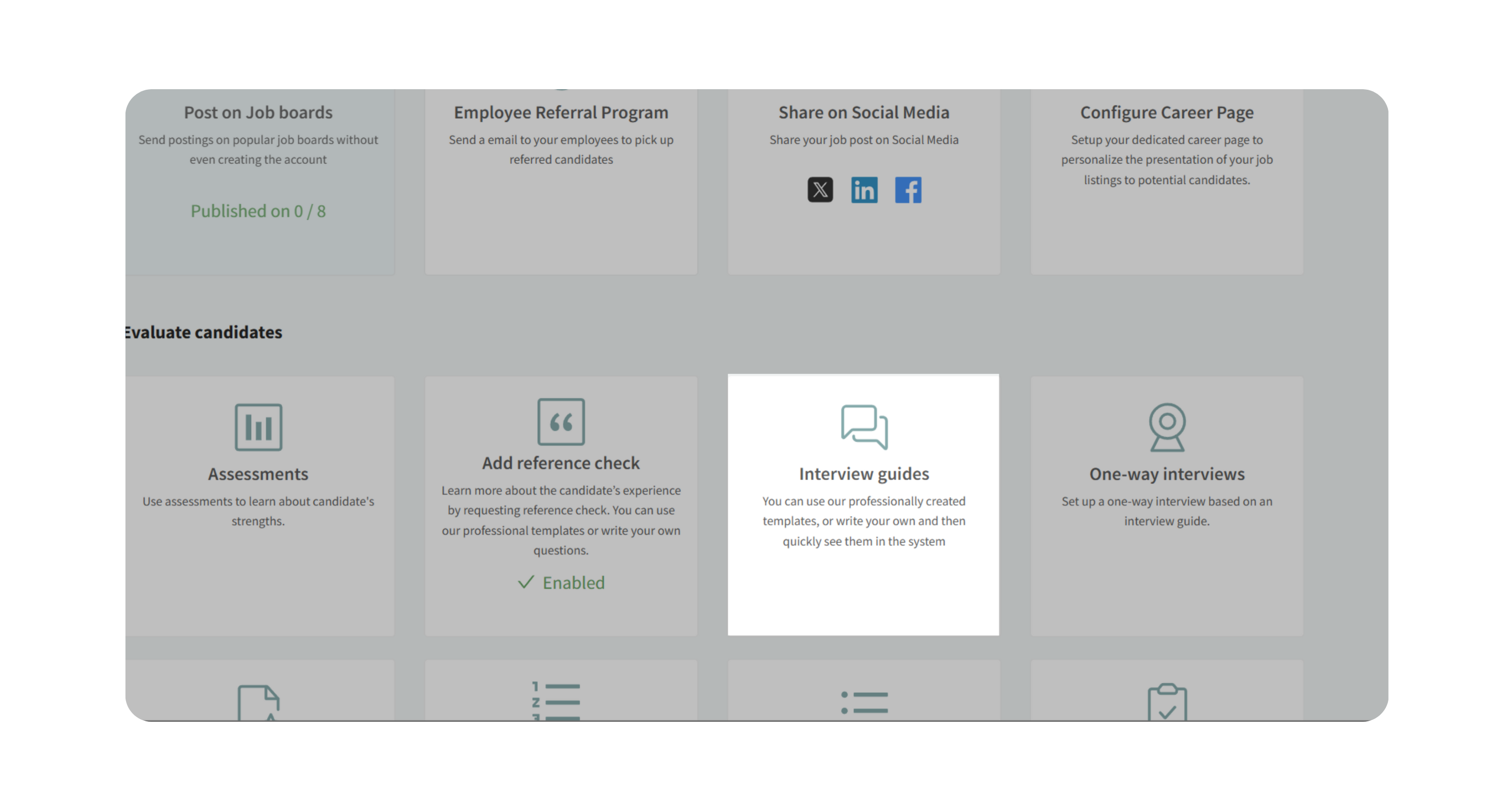Open Employee Referral Program card title
Screen dimensions: 1512x811
560,112
